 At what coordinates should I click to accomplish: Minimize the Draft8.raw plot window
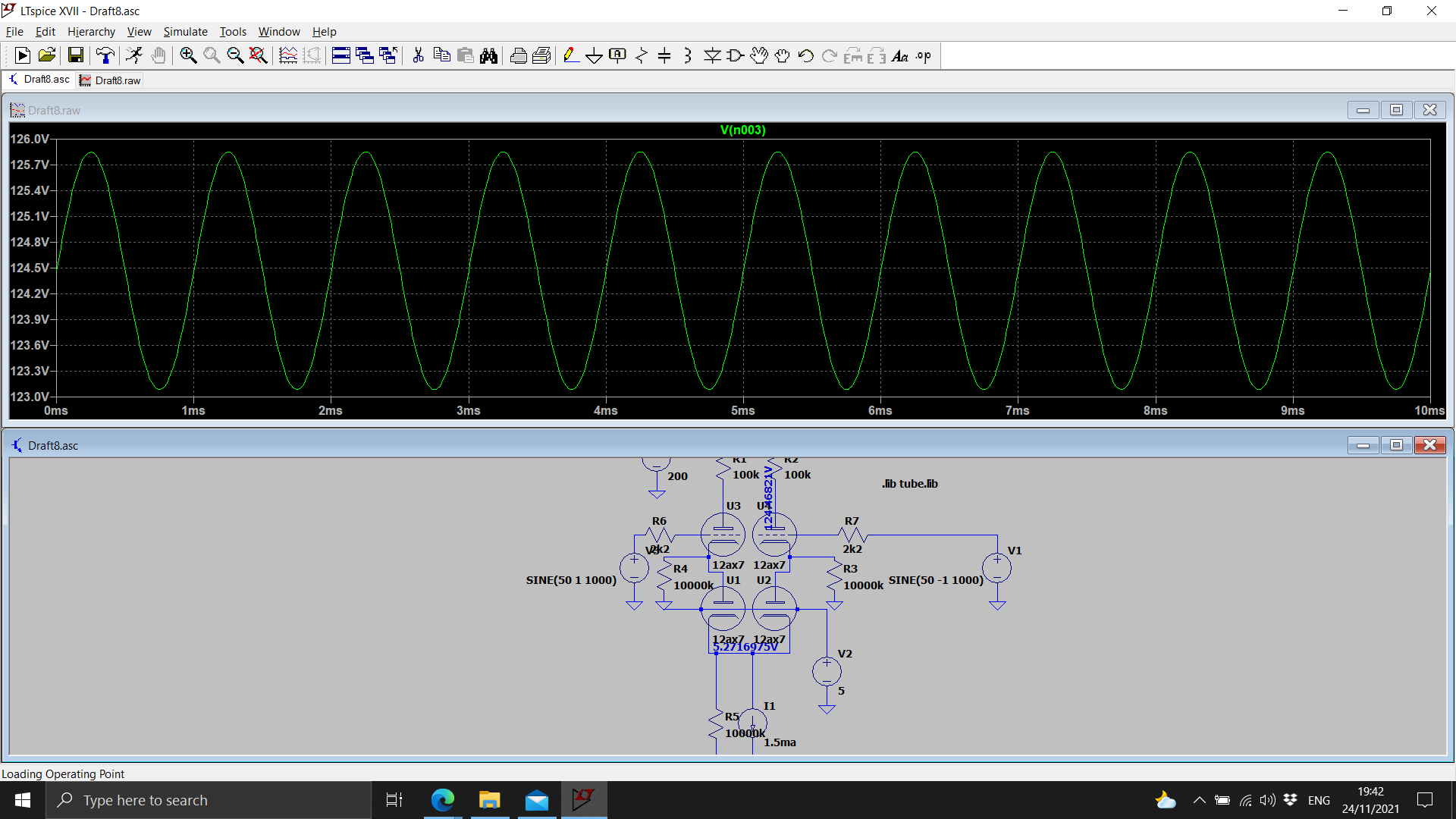1363,110
